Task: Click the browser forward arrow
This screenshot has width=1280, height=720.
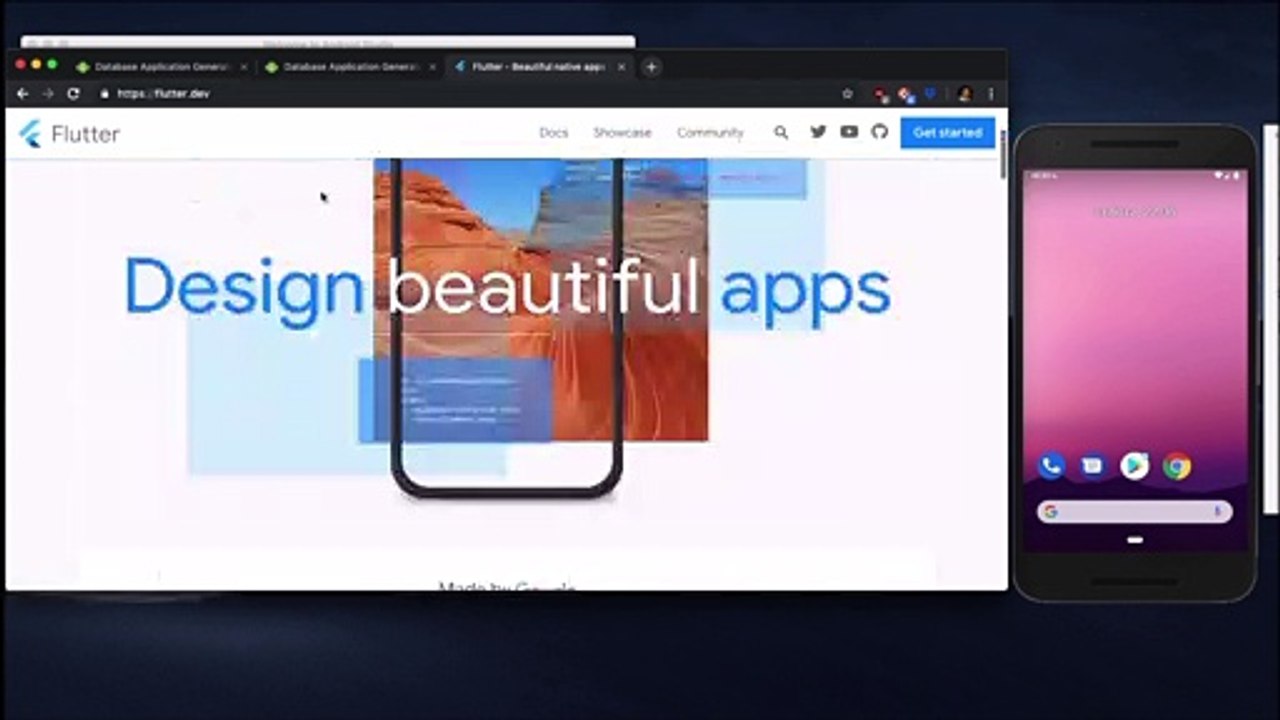Action: [47, 94]
